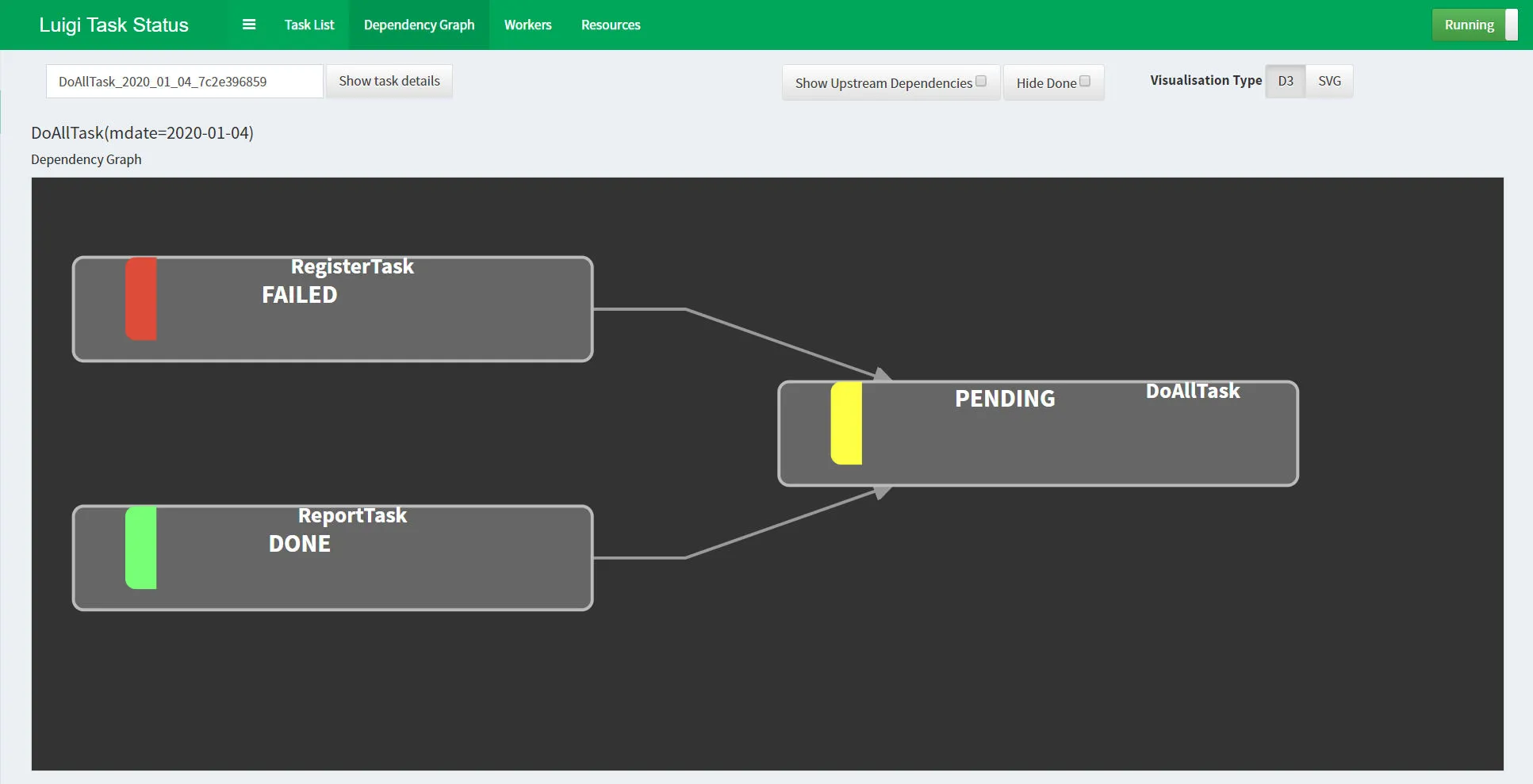Toggle the Running status switch

1474,25
